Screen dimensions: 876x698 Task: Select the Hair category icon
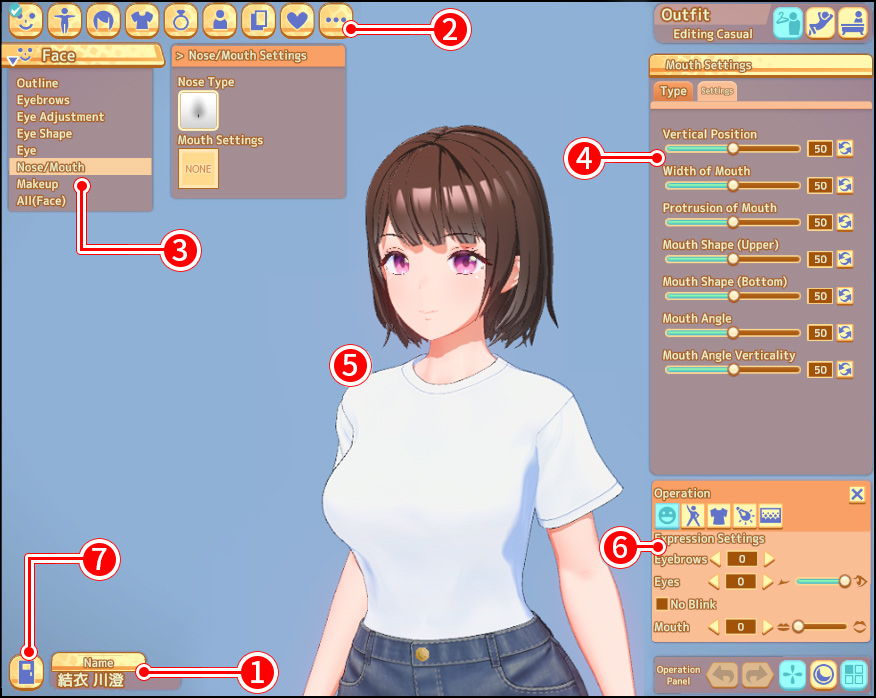click(102, 19)
